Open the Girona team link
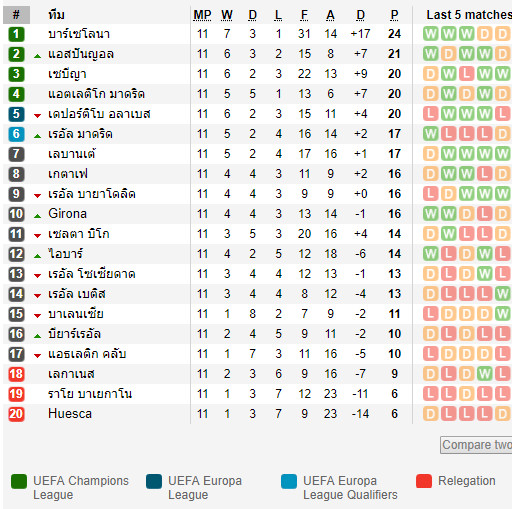This screenshot has height=509, width=512. tap(67, 214)
